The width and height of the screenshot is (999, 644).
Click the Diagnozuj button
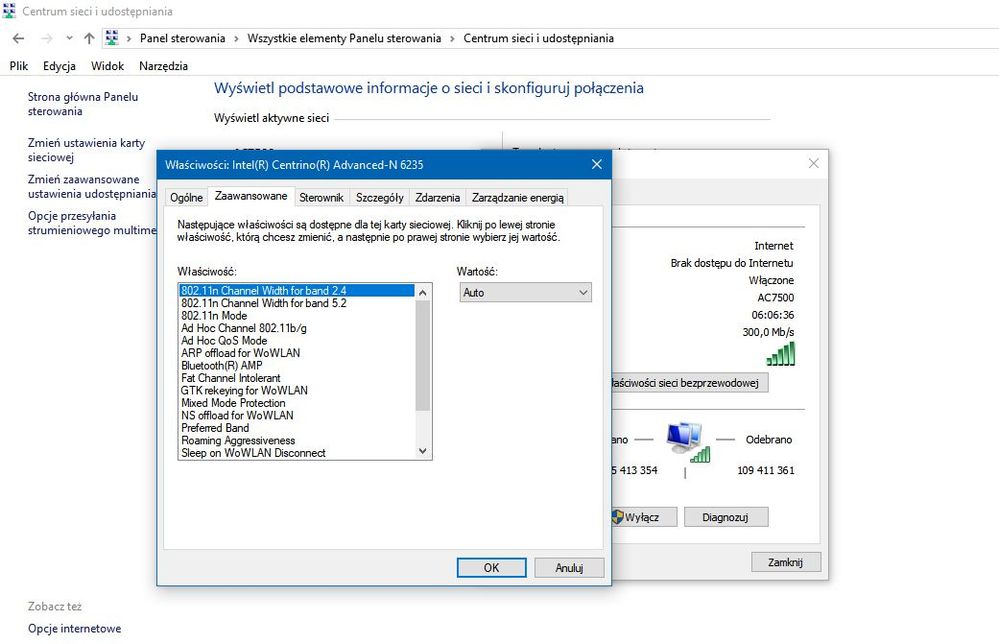(733, 517)
